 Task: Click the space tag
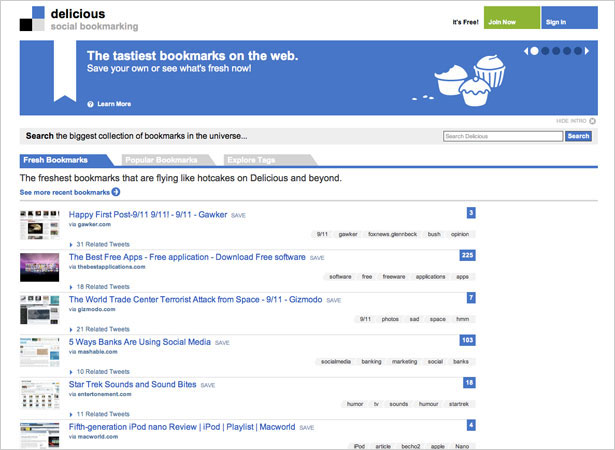[437, 319]
